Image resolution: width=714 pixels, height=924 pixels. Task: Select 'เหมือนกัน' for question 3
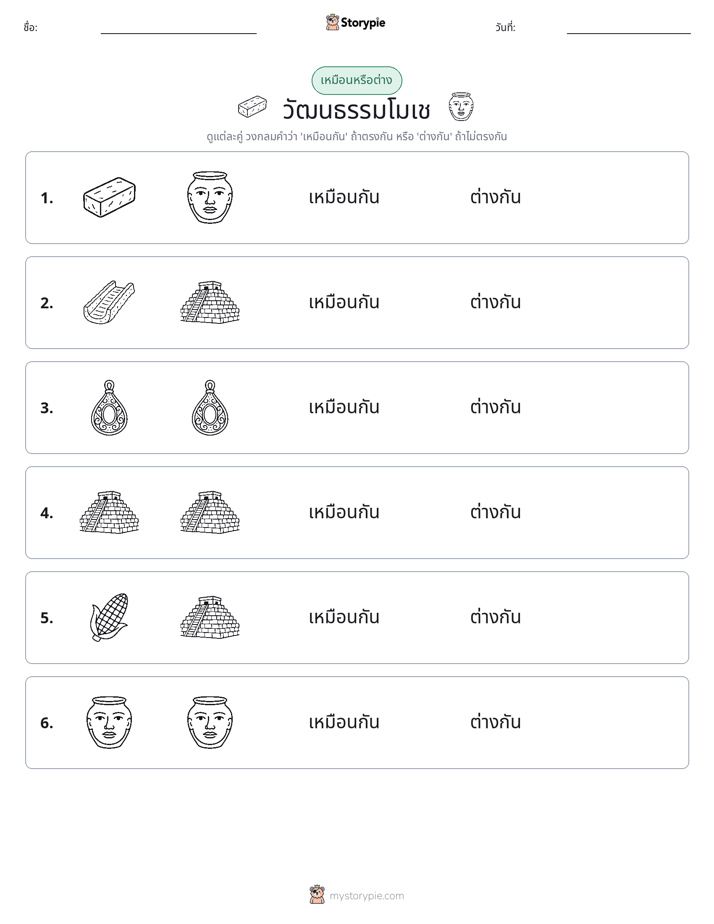click(x=344, y=408)
